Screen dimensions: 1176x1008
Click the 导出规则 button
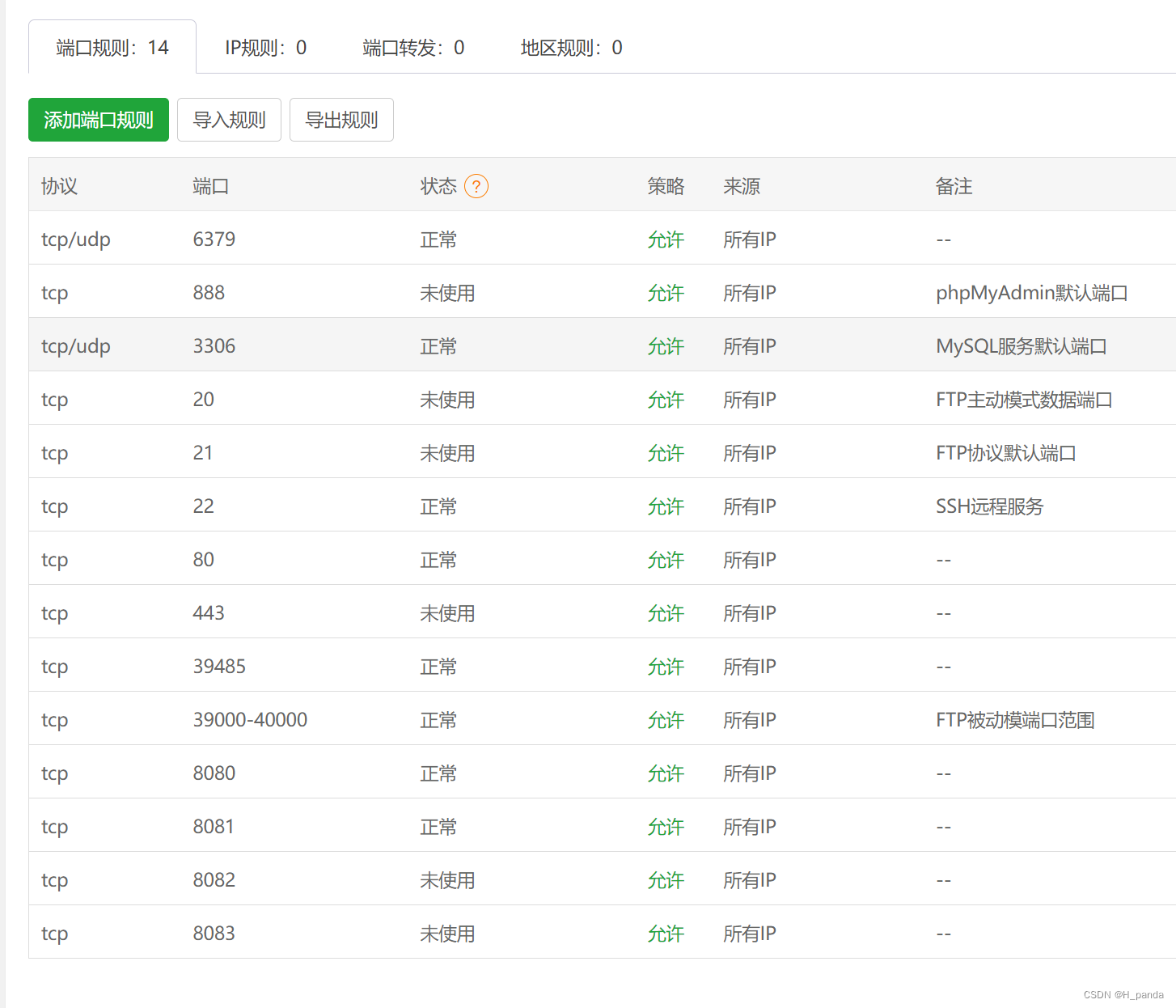[341, 120]
